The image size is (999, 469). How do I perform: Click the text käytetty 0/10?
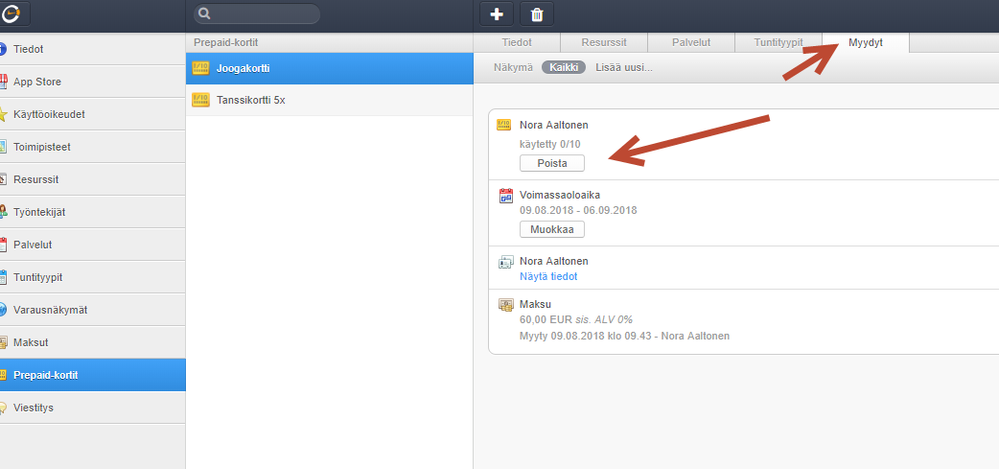click(550, 144)
